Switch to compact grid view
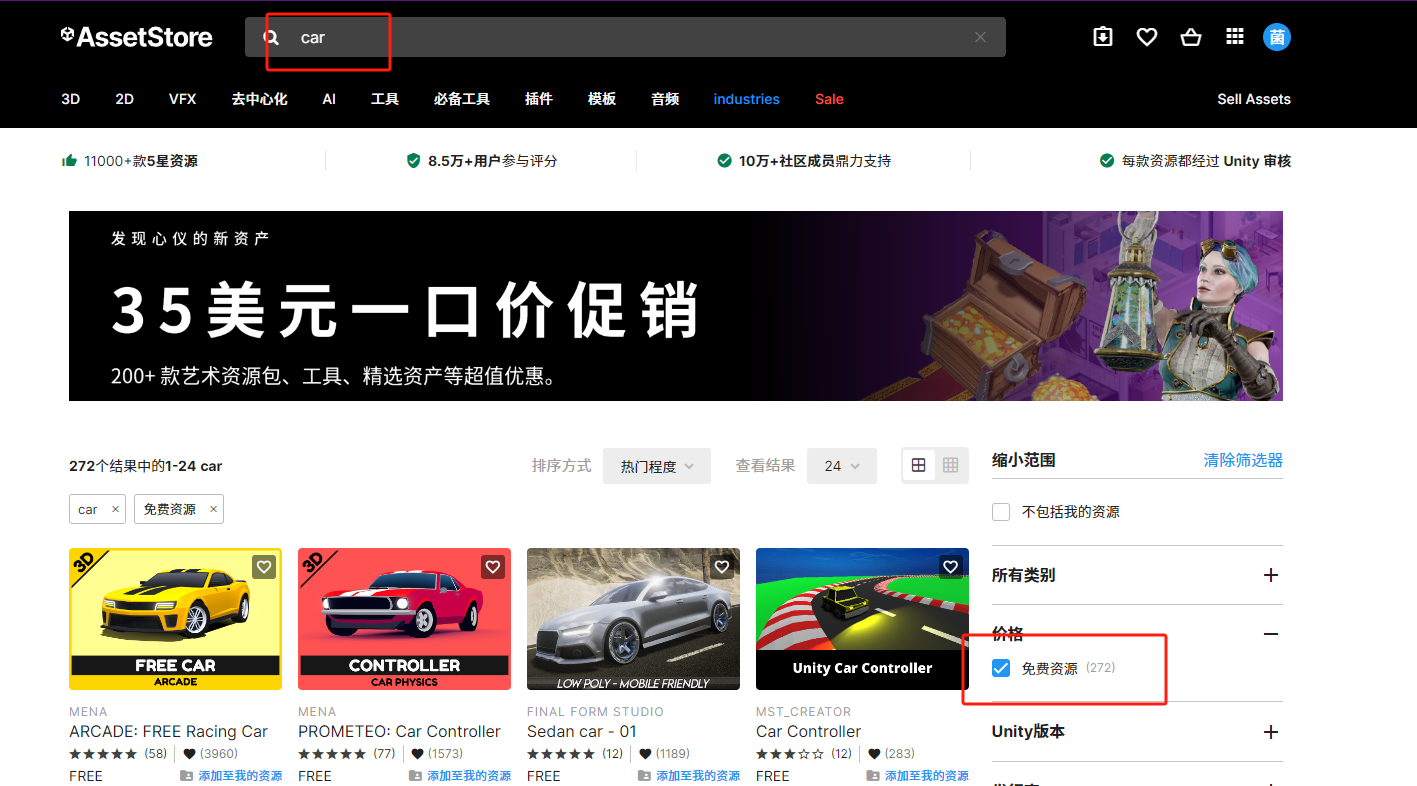 [951, 465]
